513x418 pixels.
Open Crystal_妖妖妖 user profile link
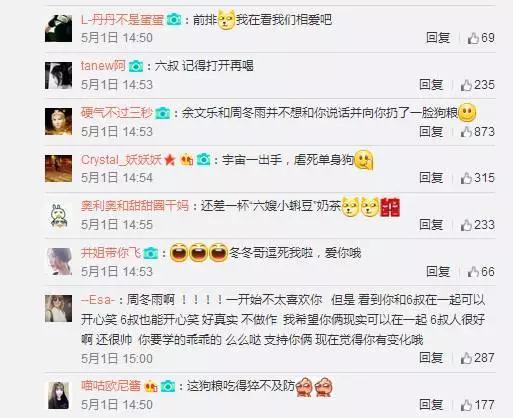point(121,160)
